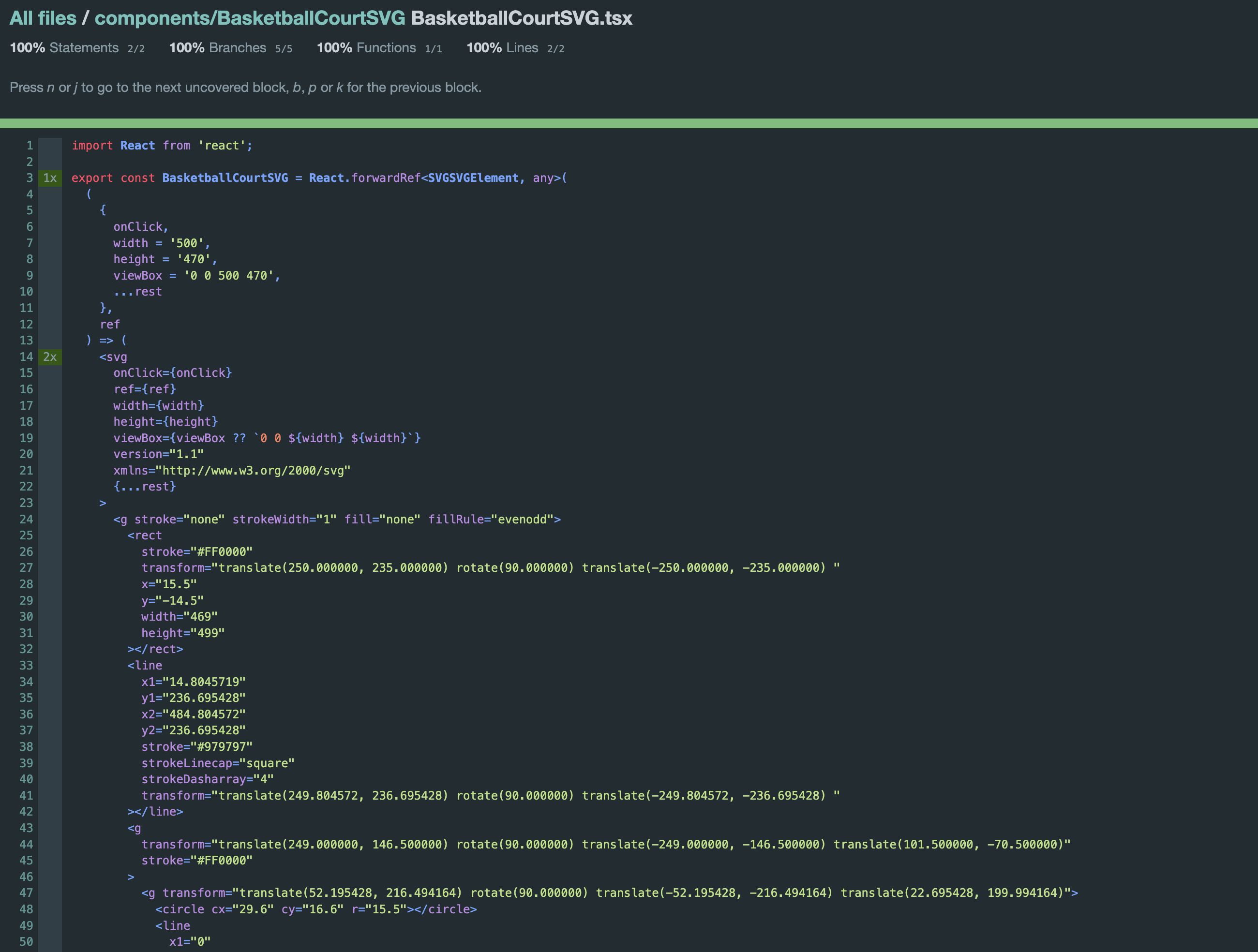1258x952 pixels.
Task: Click the 100% Statements coverage stat
Action: tap(77, 48)
